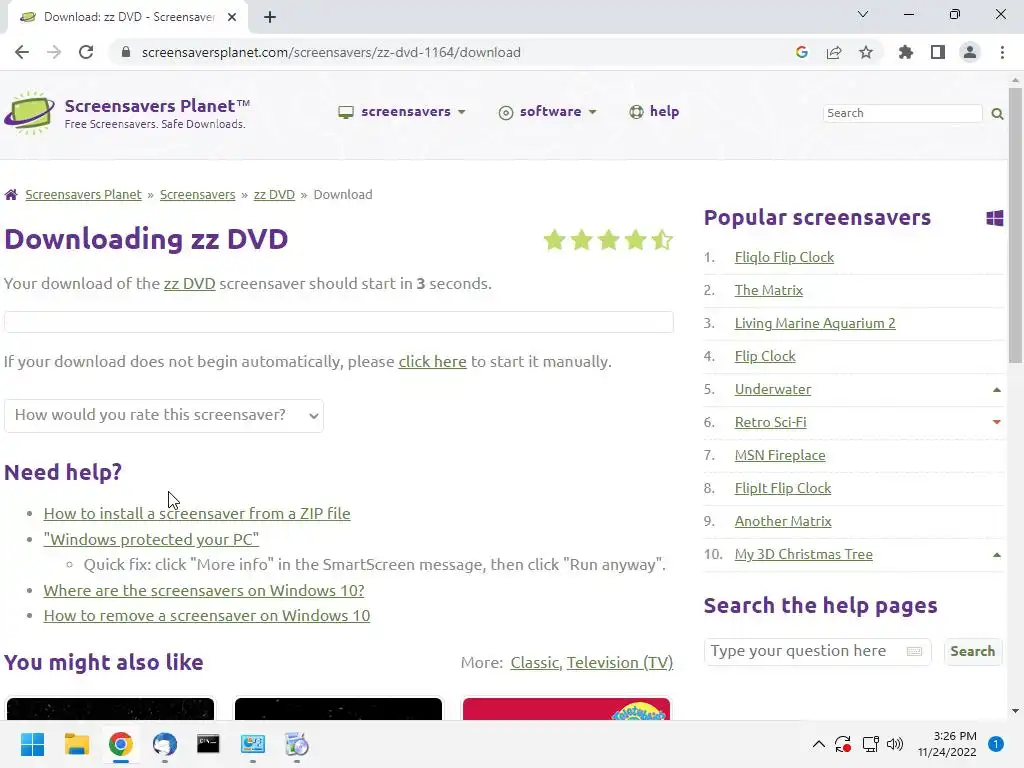
Task: Open the Screensavers breadcrumb link
Action: (197, 195)
